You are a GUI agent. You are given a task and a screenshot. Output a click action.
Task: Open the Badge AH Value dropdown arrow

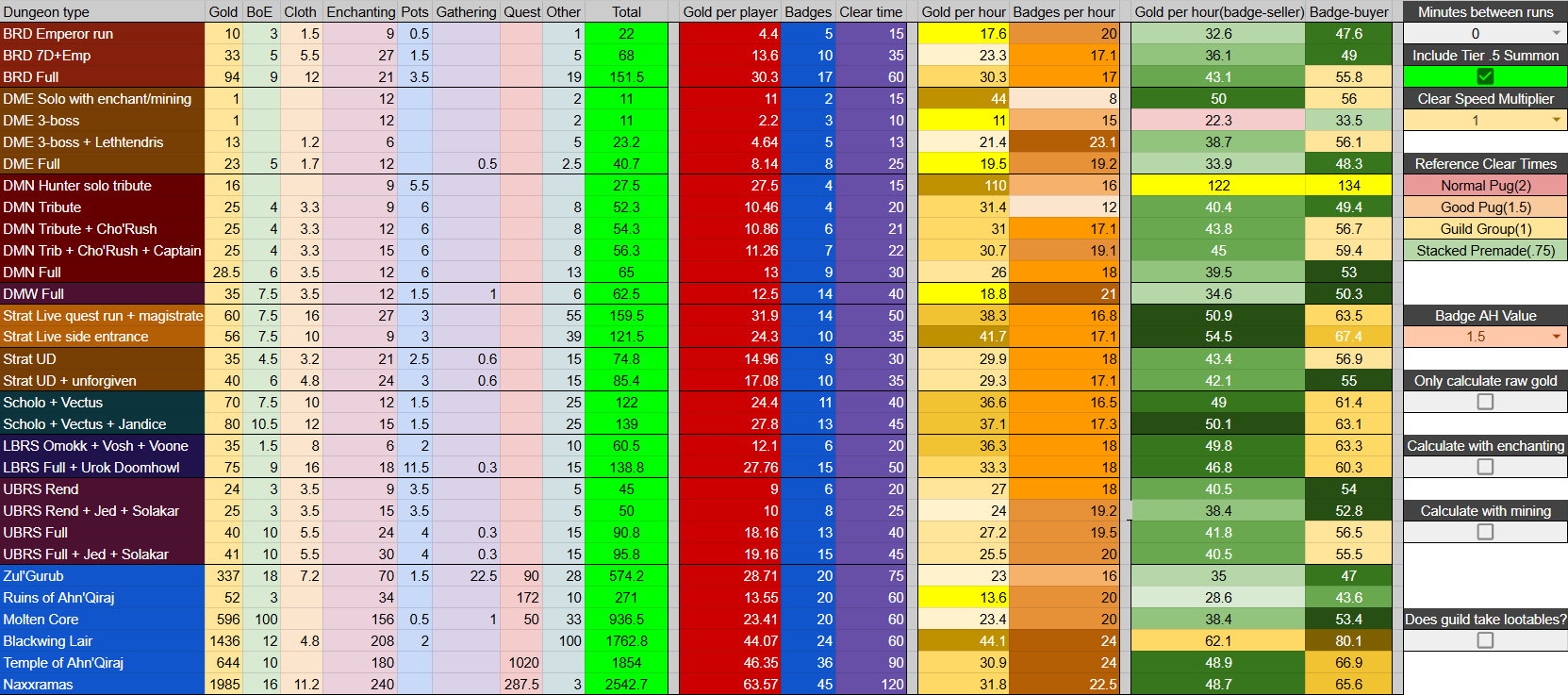point(1556,337)
